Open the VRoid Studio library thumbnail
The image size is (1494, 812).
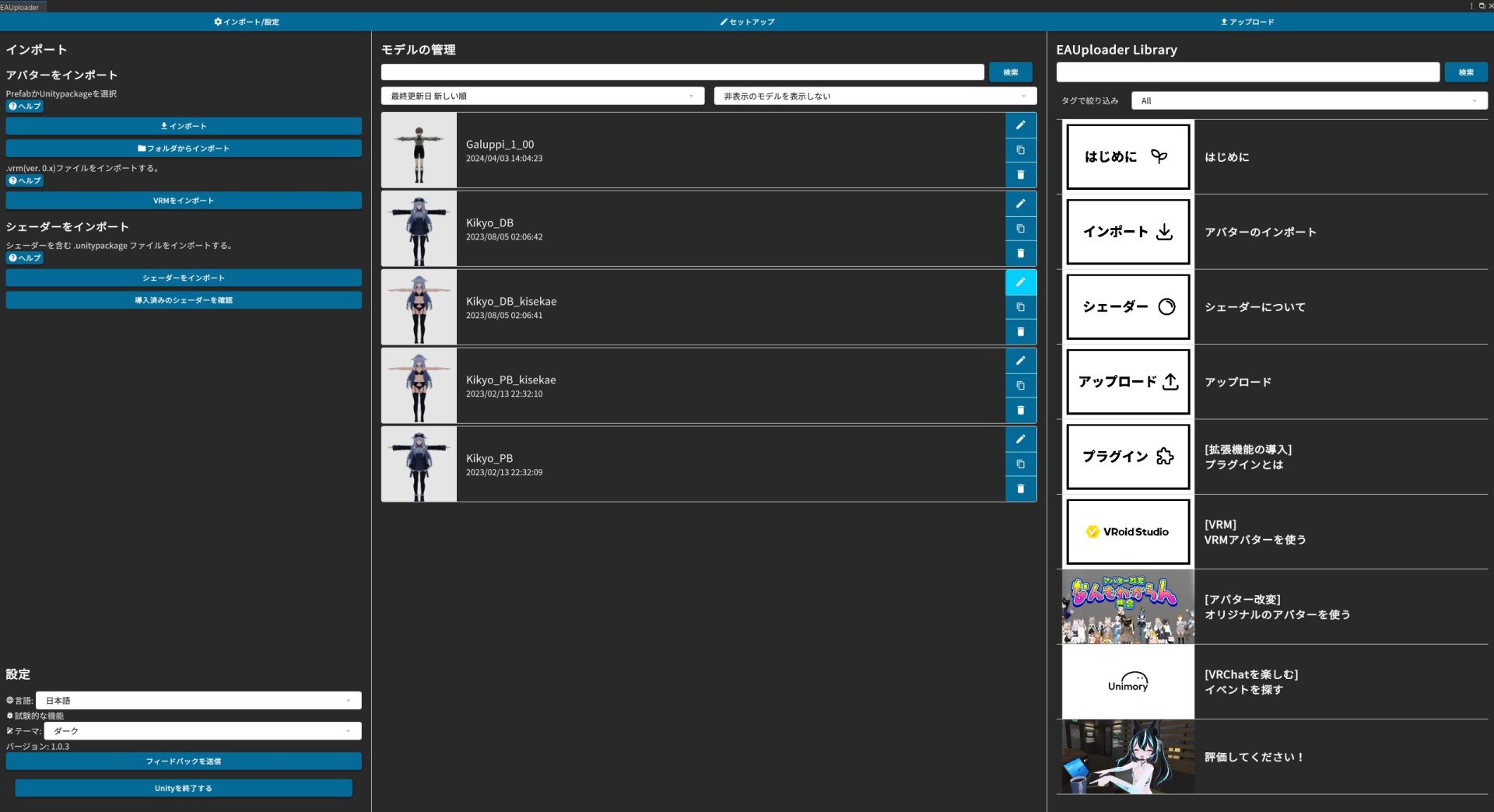click(x=1128, y=532)
